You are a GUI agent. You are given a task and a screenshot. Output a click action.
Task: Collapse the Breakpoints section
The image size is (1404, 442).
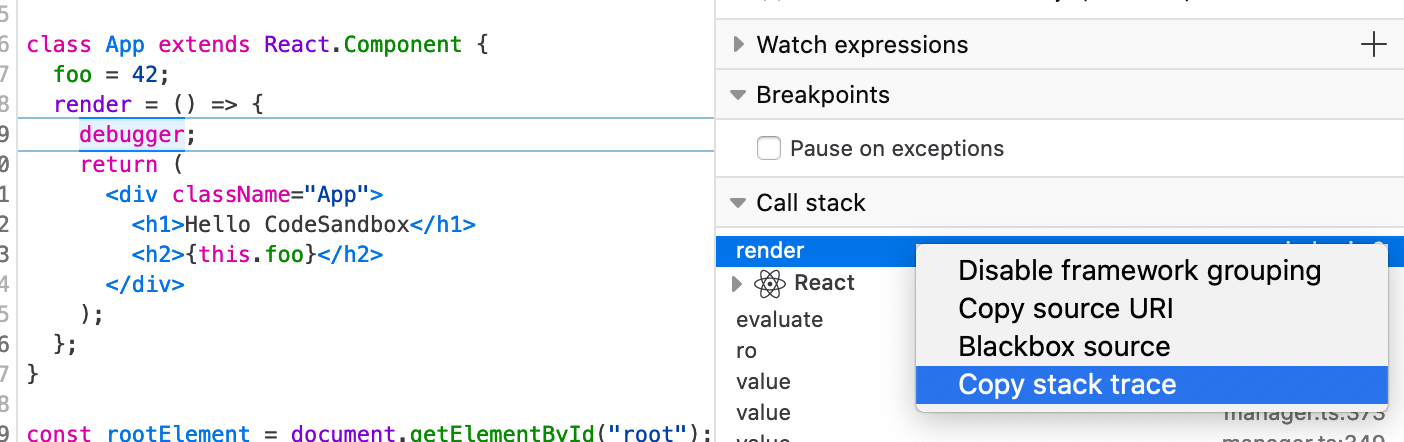[738, 96]
